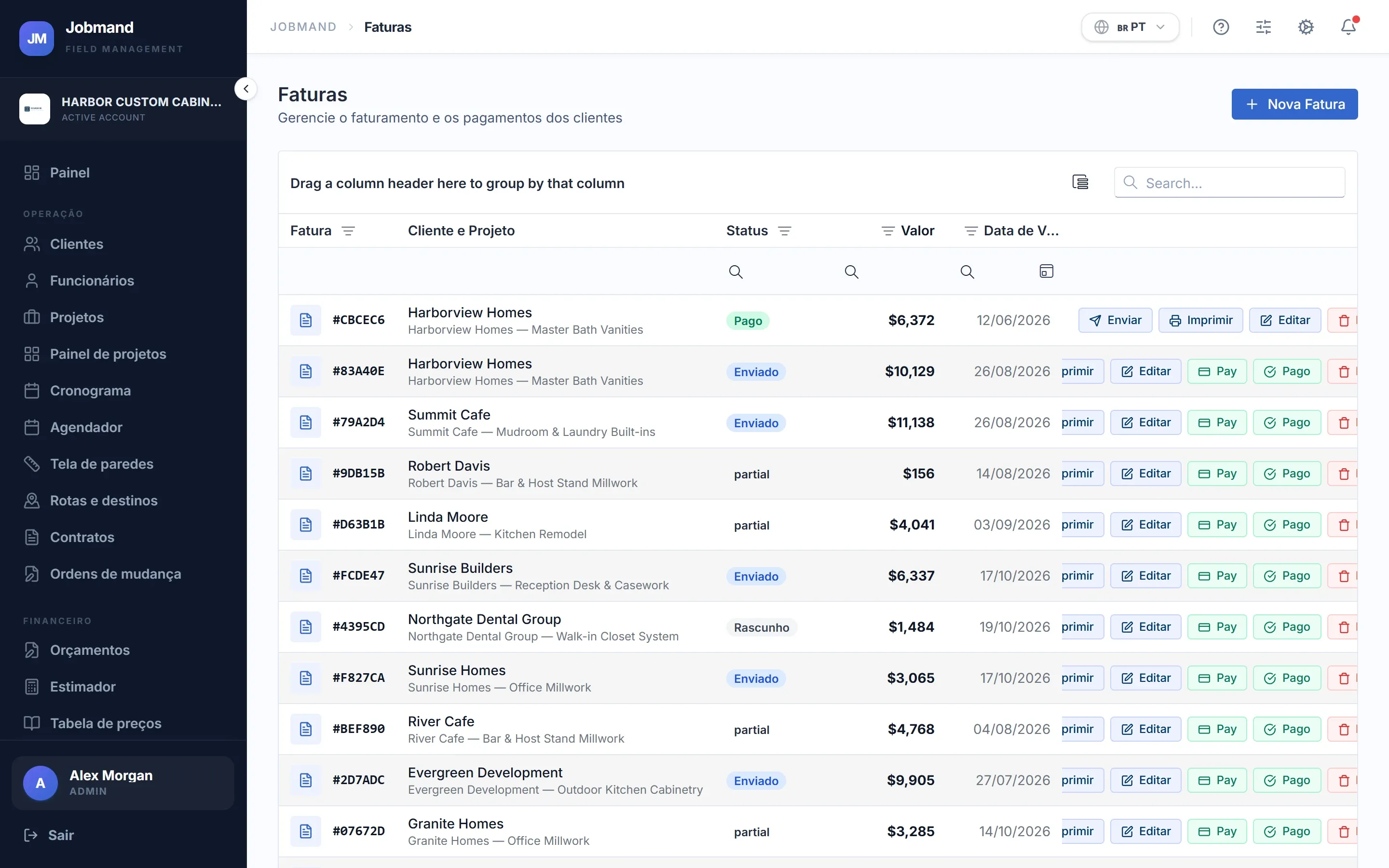Click document icon for invoice #CBCEC6

(x=306, y=320)
